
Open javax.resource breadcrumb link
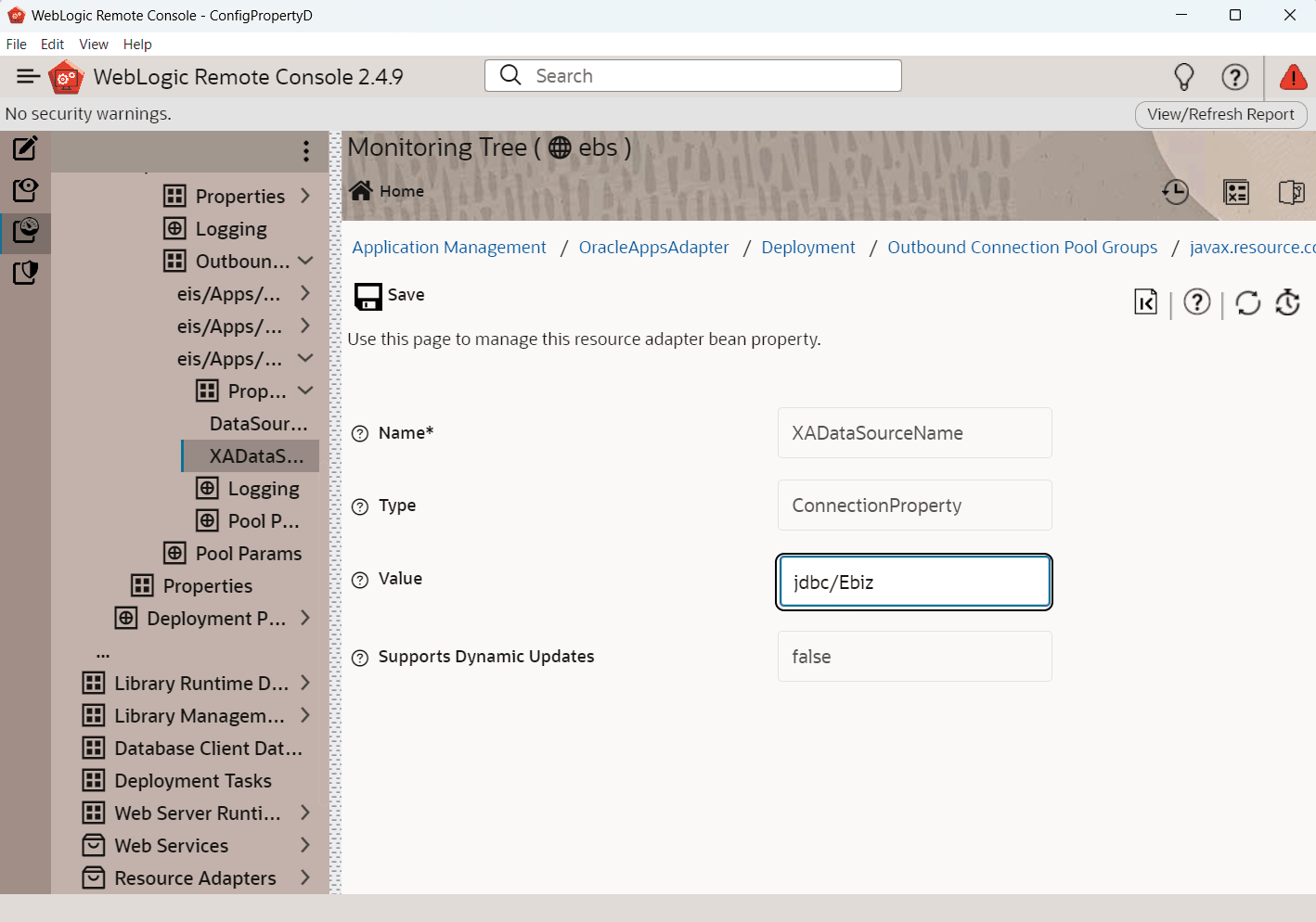point(1253,248)
